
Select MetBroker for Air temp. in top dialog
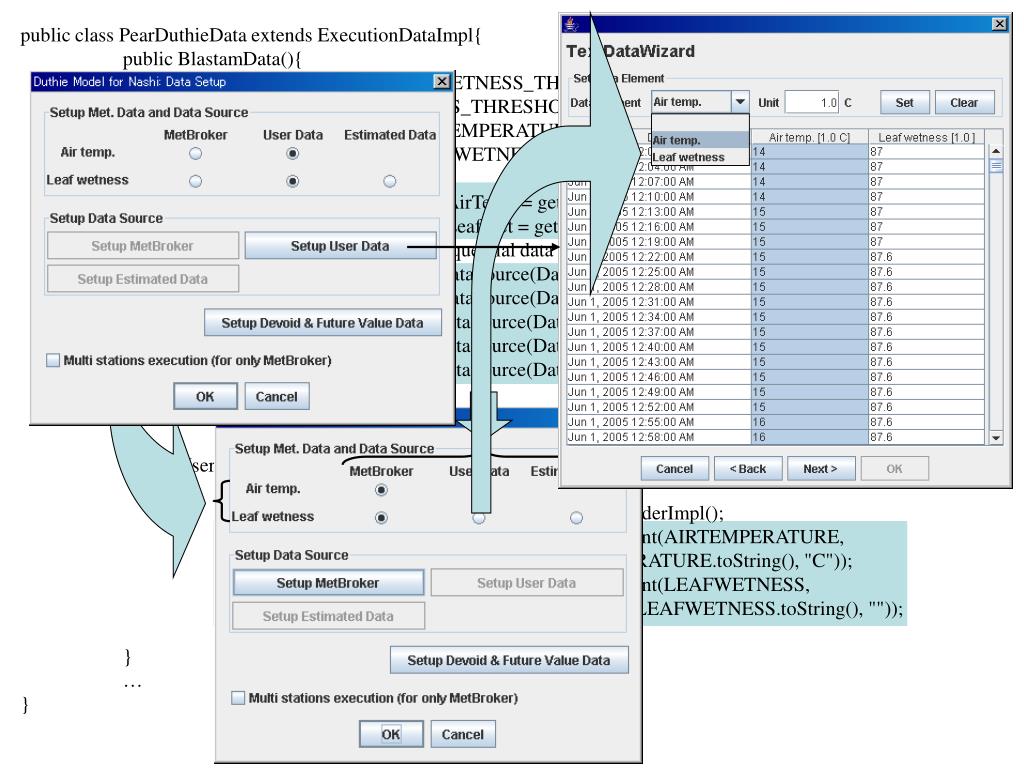(x=195, y=153)
